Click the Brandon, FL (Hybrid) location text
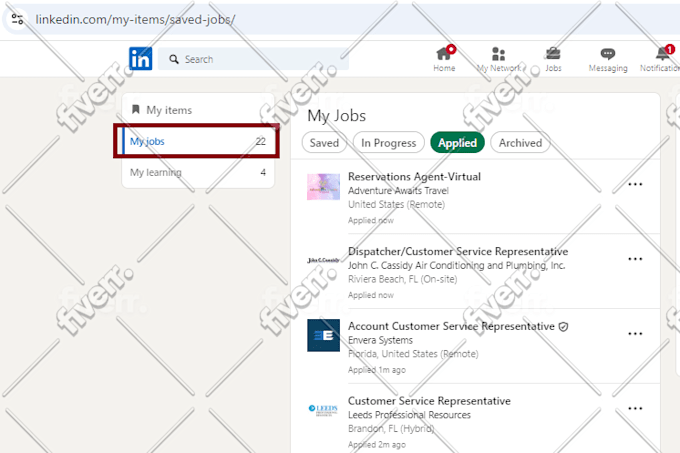680x453 pixels. (391, 429)
